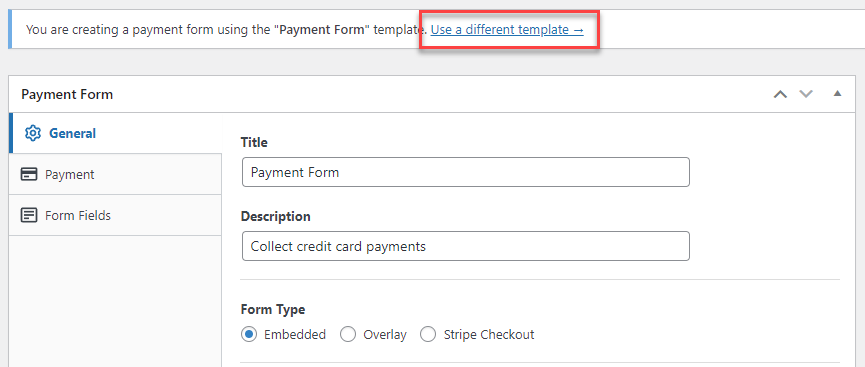This screenshot has height=367, width=865.
Task: Focus the Description input box
Action: tap(466, 246)
